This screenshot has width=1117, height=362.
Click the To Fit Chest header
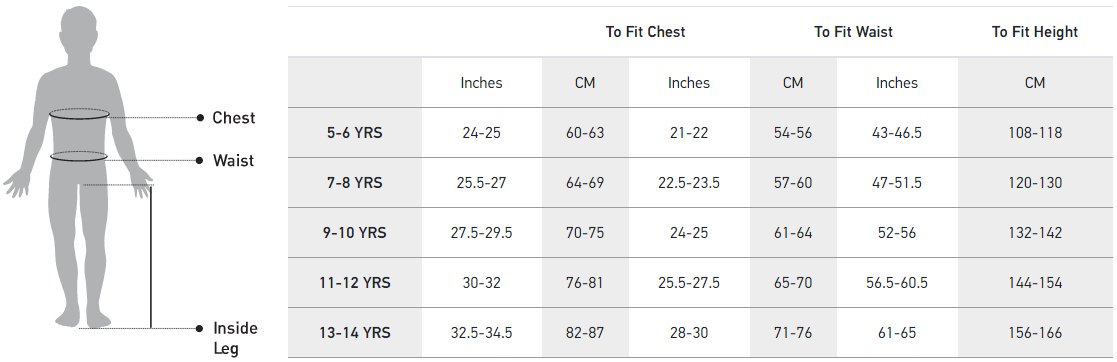(645, 31)
